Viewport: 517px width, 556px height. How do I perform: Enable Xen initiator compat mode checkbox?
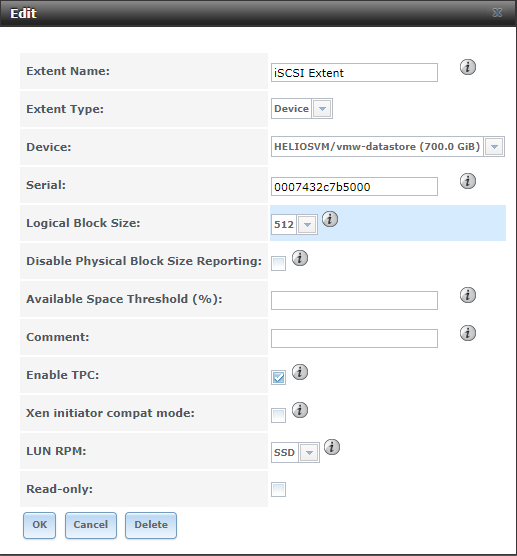[278, 416]
